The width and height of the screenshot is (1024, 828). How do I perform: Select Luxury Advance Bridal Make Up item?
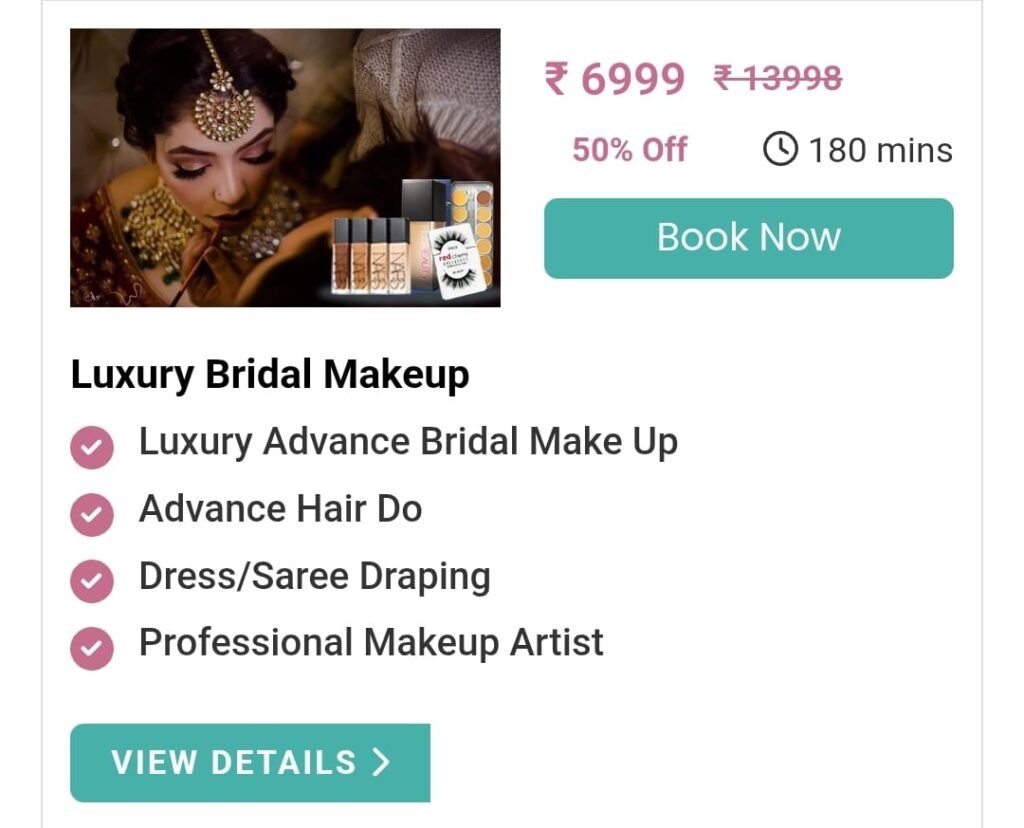(408, 442)
